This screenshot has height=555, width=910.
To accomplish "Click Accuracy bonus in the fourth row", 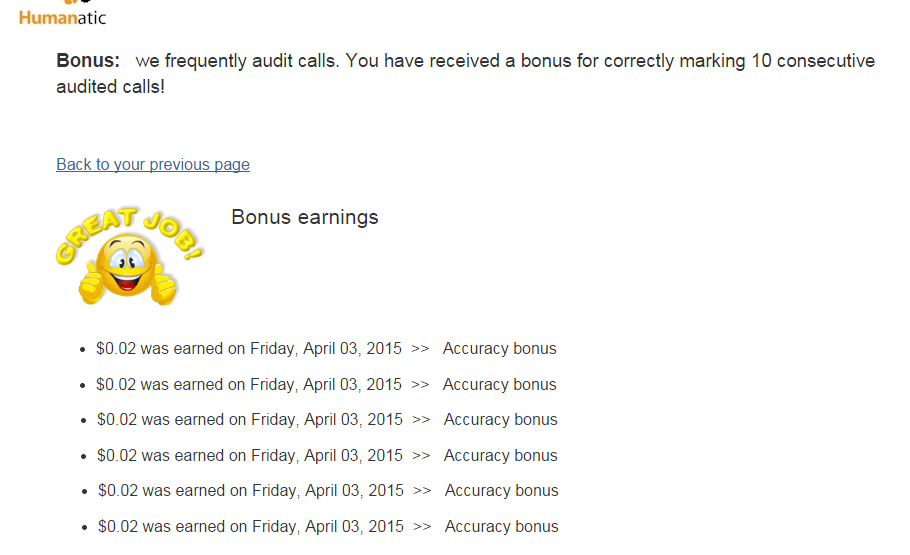I will [501, 455].
